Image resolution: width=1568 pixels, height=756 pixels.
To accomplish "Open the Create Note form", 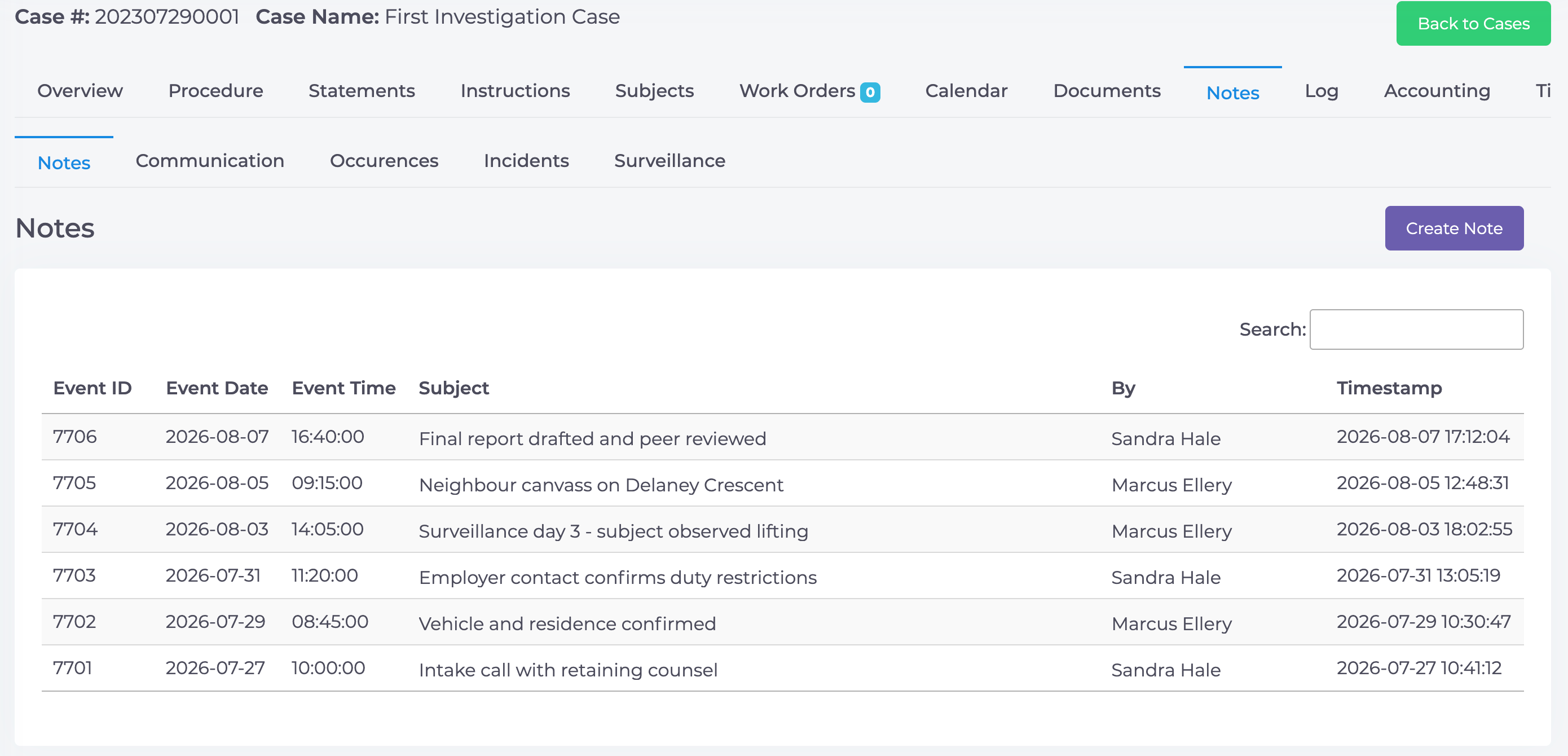I will 1454,228.
